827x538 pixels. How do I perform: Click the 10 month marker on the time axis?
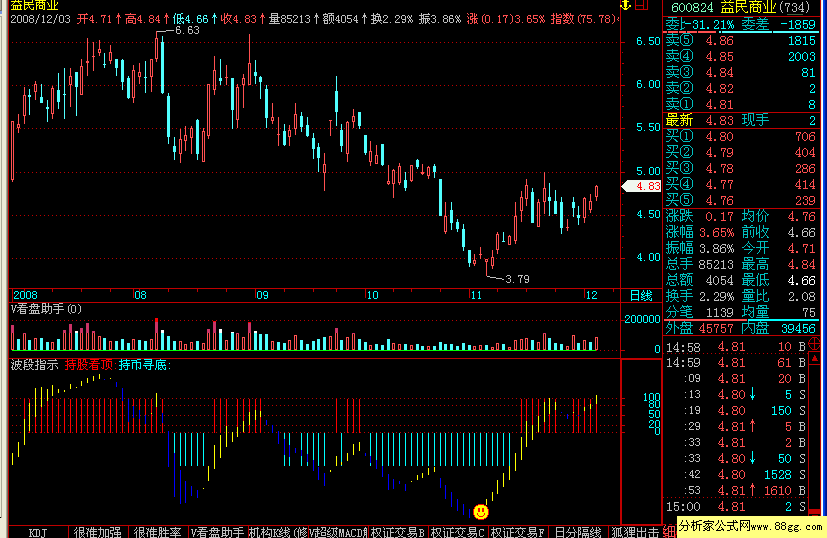372,295
